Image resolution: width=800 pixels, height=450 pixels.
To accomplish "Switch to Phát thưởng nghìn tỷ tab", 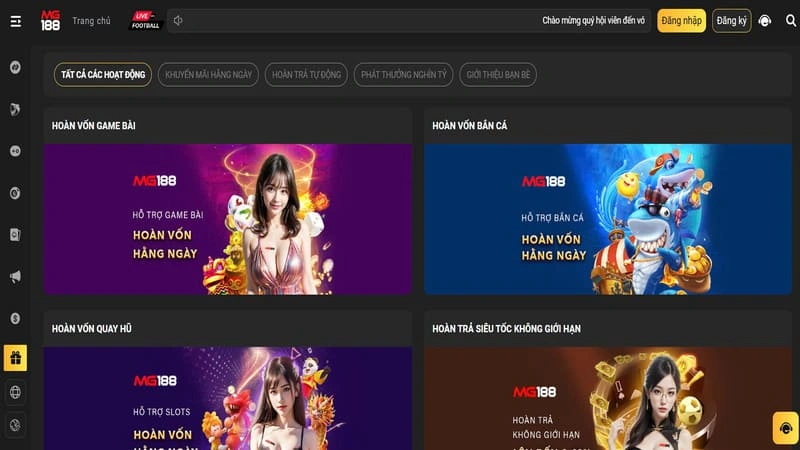I will pyautogui.click(x=404, y=74).
